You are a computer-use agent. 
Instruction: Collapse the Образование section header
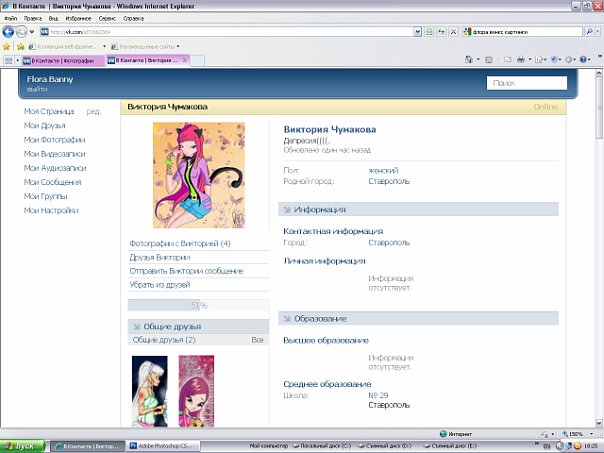click(x=286, y=318)
